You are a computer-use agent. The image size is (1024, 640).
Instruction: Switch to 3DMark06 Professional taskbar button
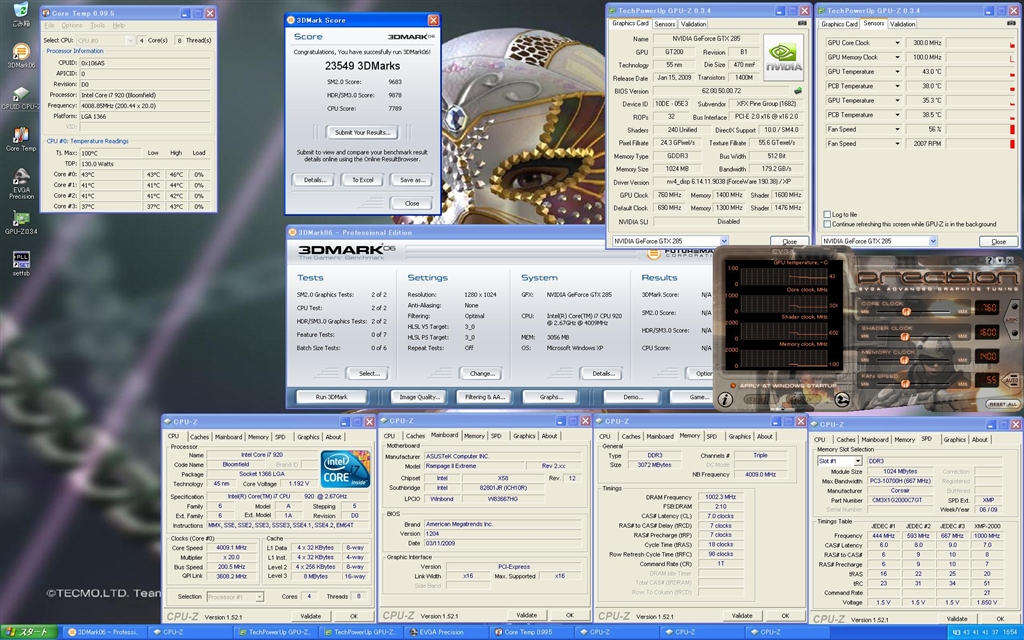104,632
